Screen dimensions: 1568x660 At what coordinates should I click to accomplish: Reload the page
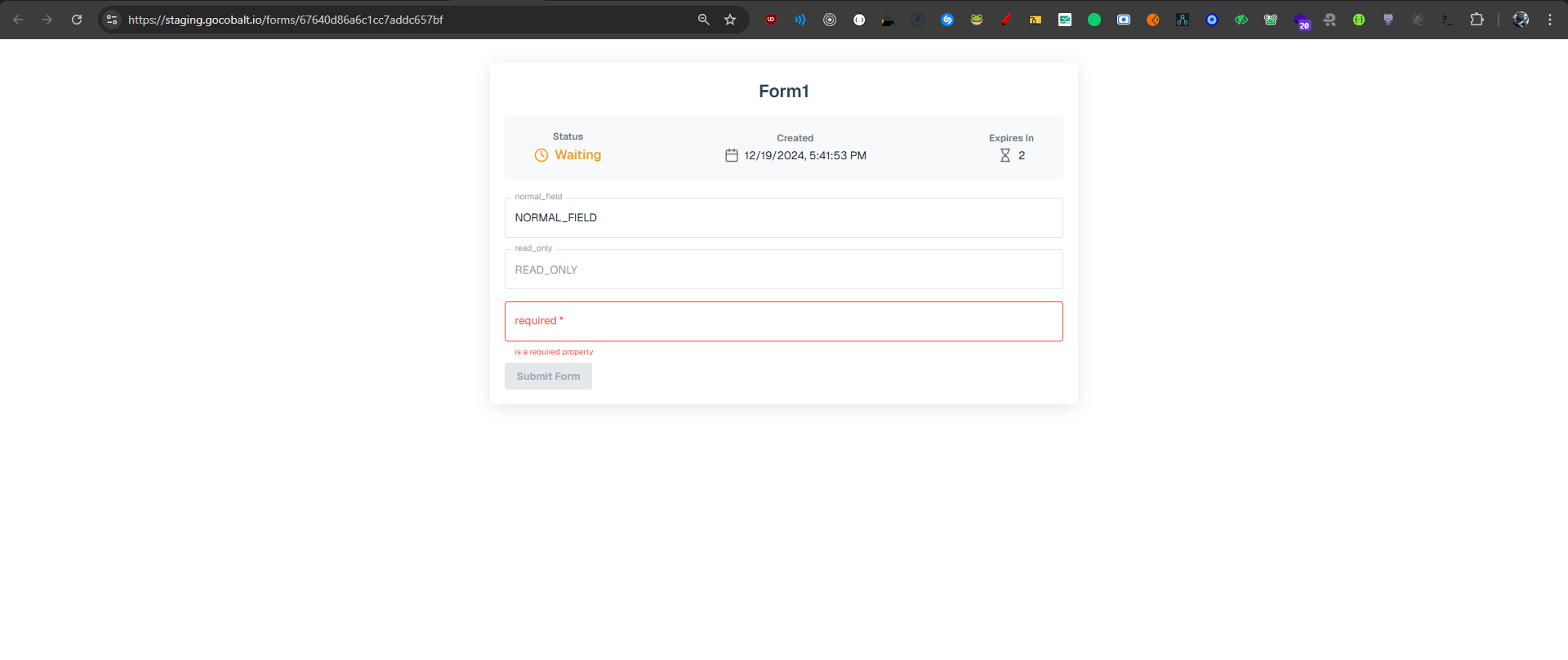click(x=77, y=20)
